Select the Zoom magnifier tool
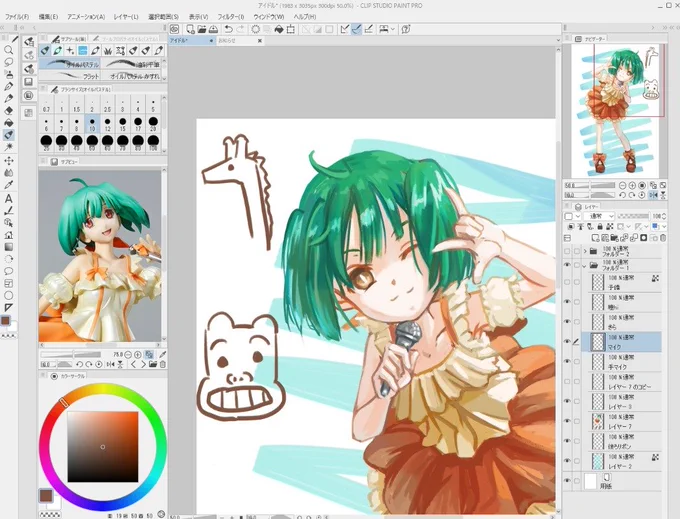Viewport: 680px width, 519px height. (8, 50)
